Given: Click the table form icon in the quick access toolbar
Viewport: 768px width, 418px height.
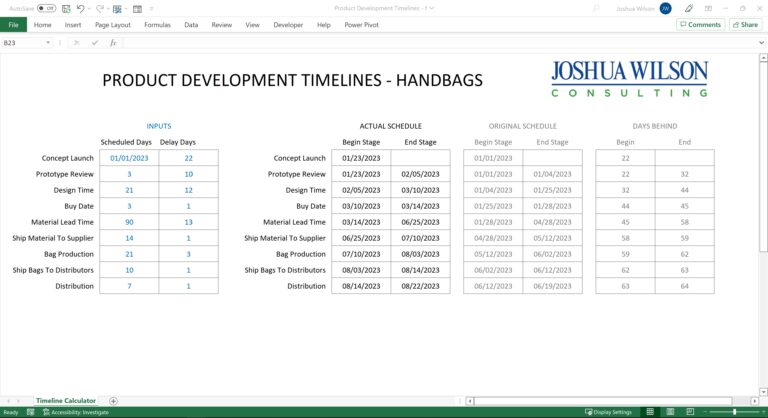Looking at the screenshot, I should pyautogui.click(x=137, y=8).
